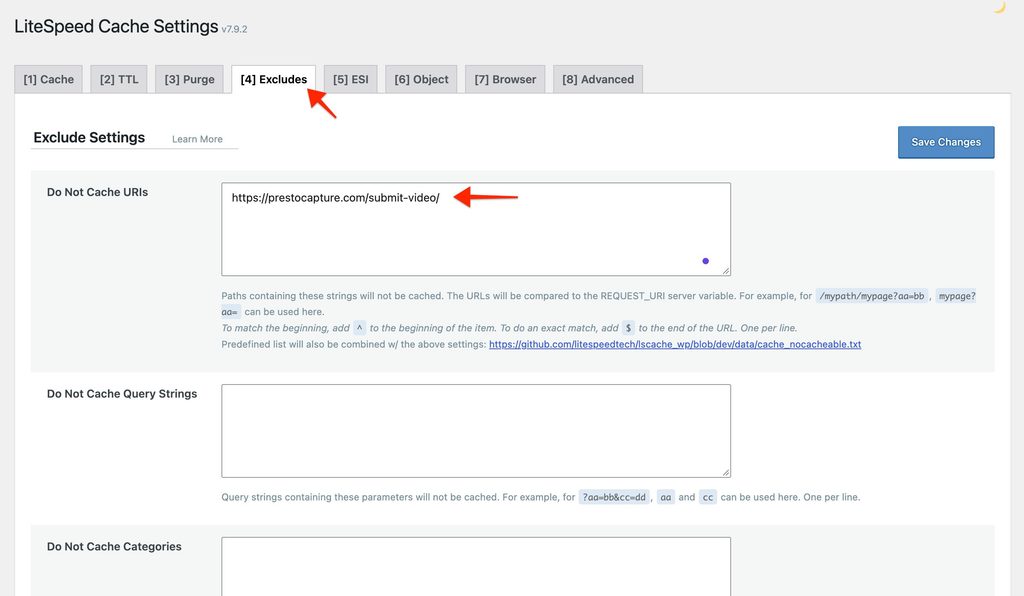This screenshot has height=596, width=1024.
Task: Switch to the [2] TTL tab
Action: [x=119, y=79]
